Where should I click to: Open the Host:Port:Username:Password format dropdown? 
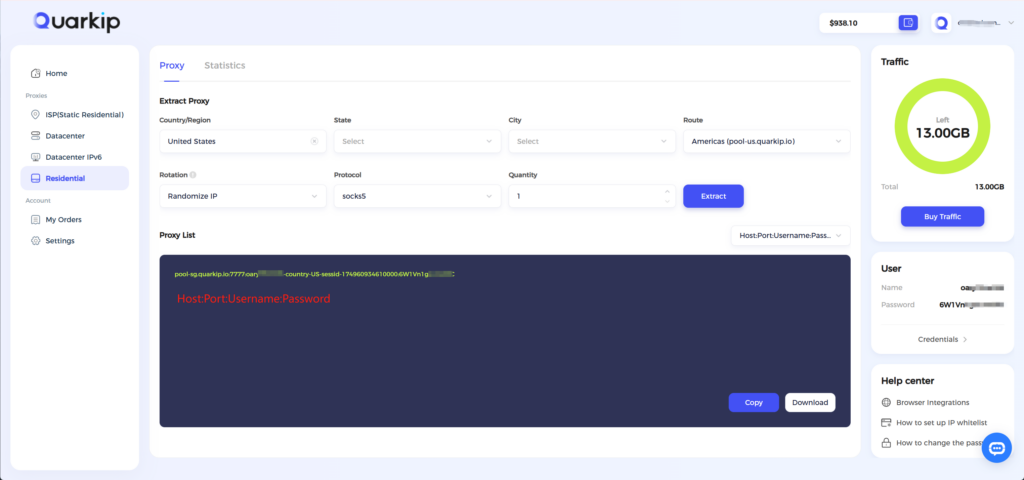tap(790, 236)
